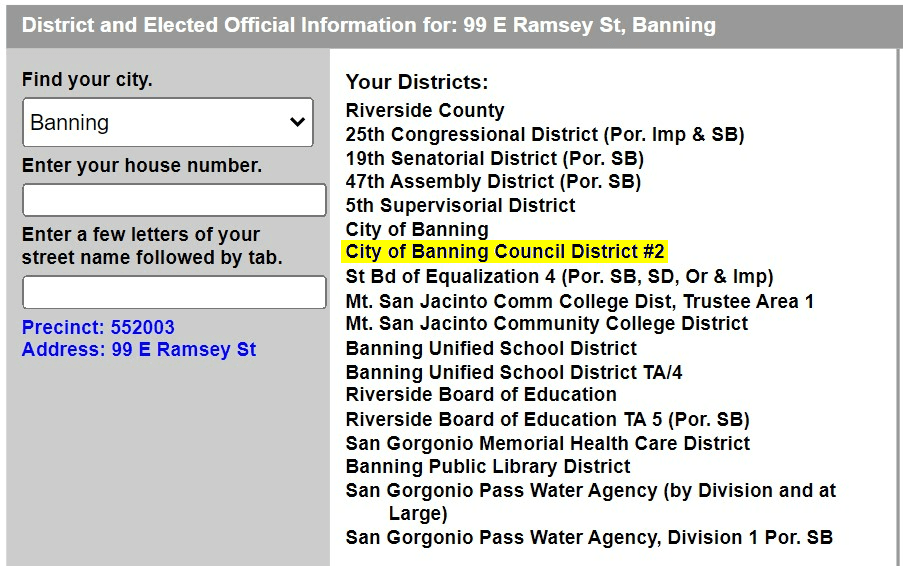Screen dimensions: 903x566
Task: Choose the 47th Assembly District entry
Action: pyautogui.click(x=493, y=181)
